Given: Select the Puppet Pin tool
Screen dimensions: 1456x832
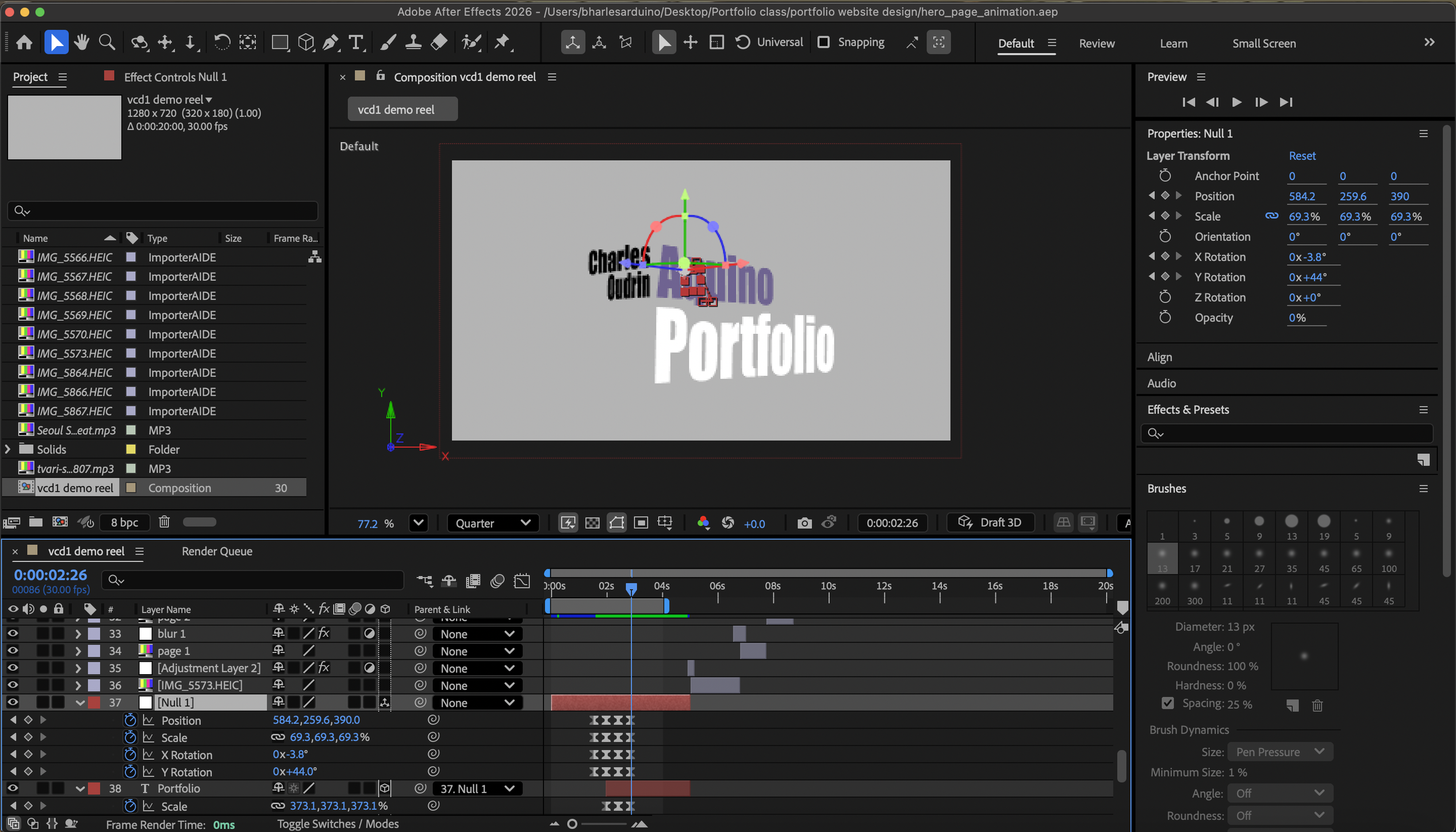Looking at the screenshot, I should coord(501,43).
